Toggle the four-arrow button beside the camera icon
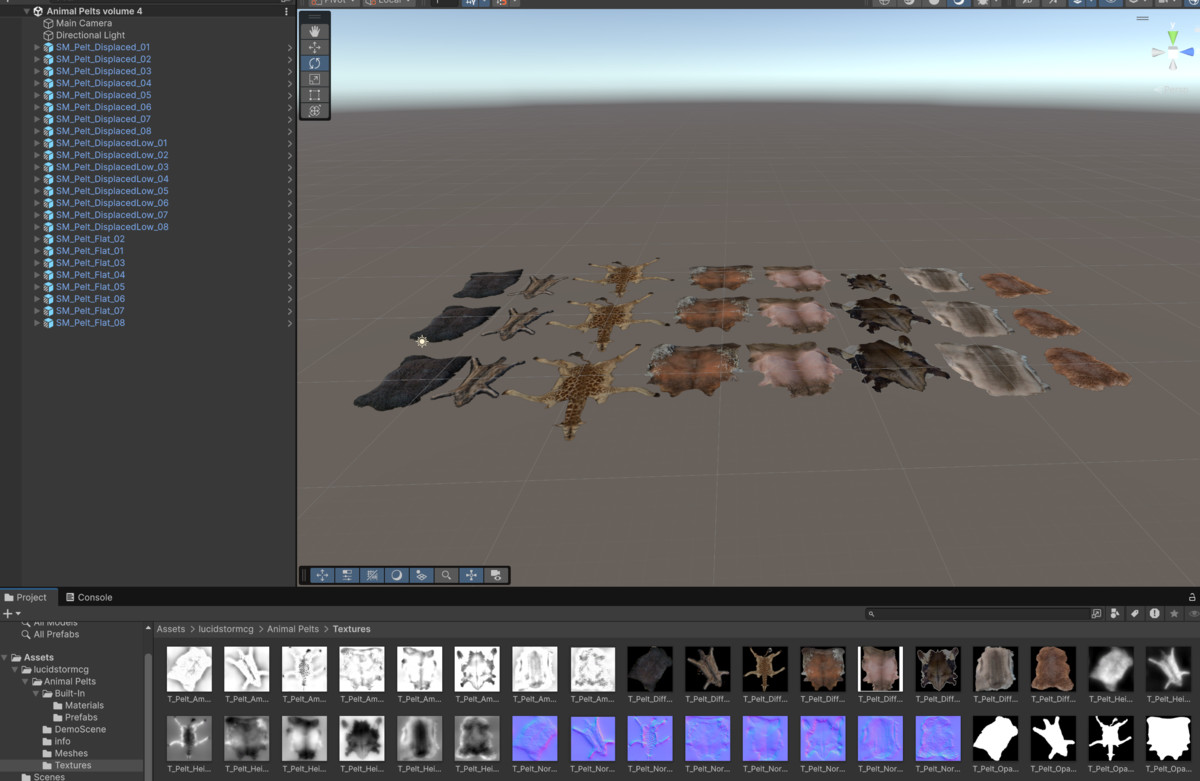1200x781 pixels. (x=471, y=575)
